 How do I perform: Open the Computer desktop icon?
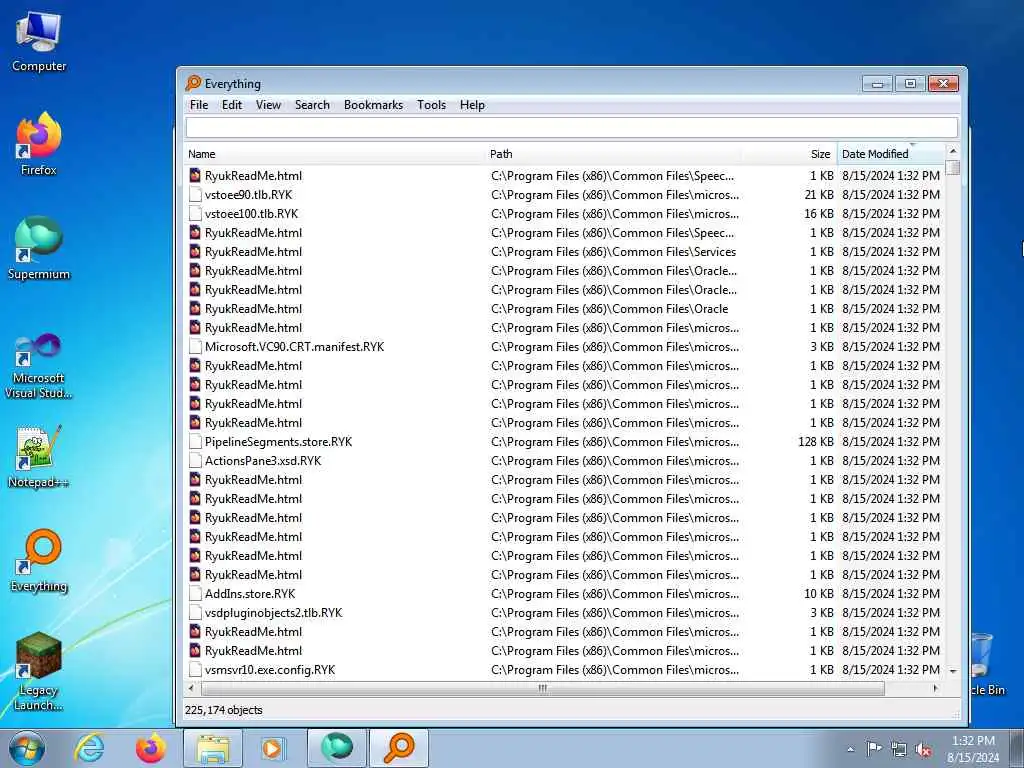tap(39, 42)
